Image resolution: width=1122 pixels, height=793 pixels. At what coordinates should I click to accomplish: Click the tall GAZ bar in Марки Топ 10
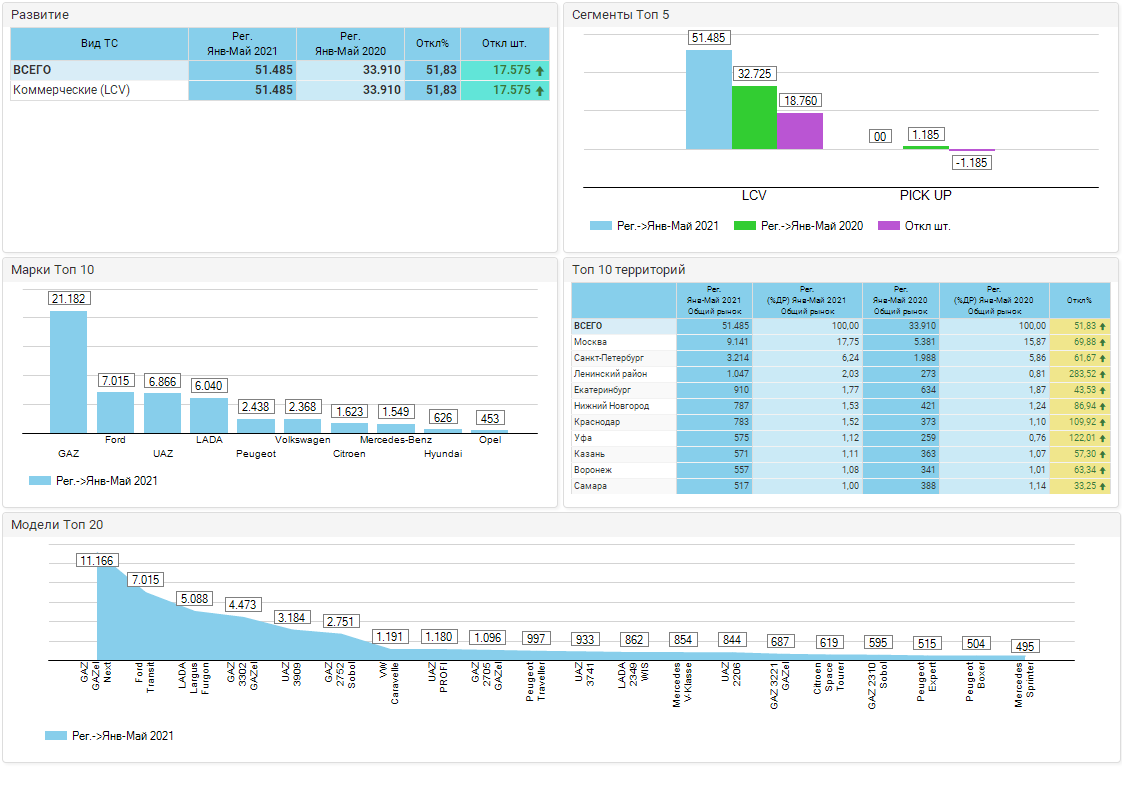coord(68,372)
